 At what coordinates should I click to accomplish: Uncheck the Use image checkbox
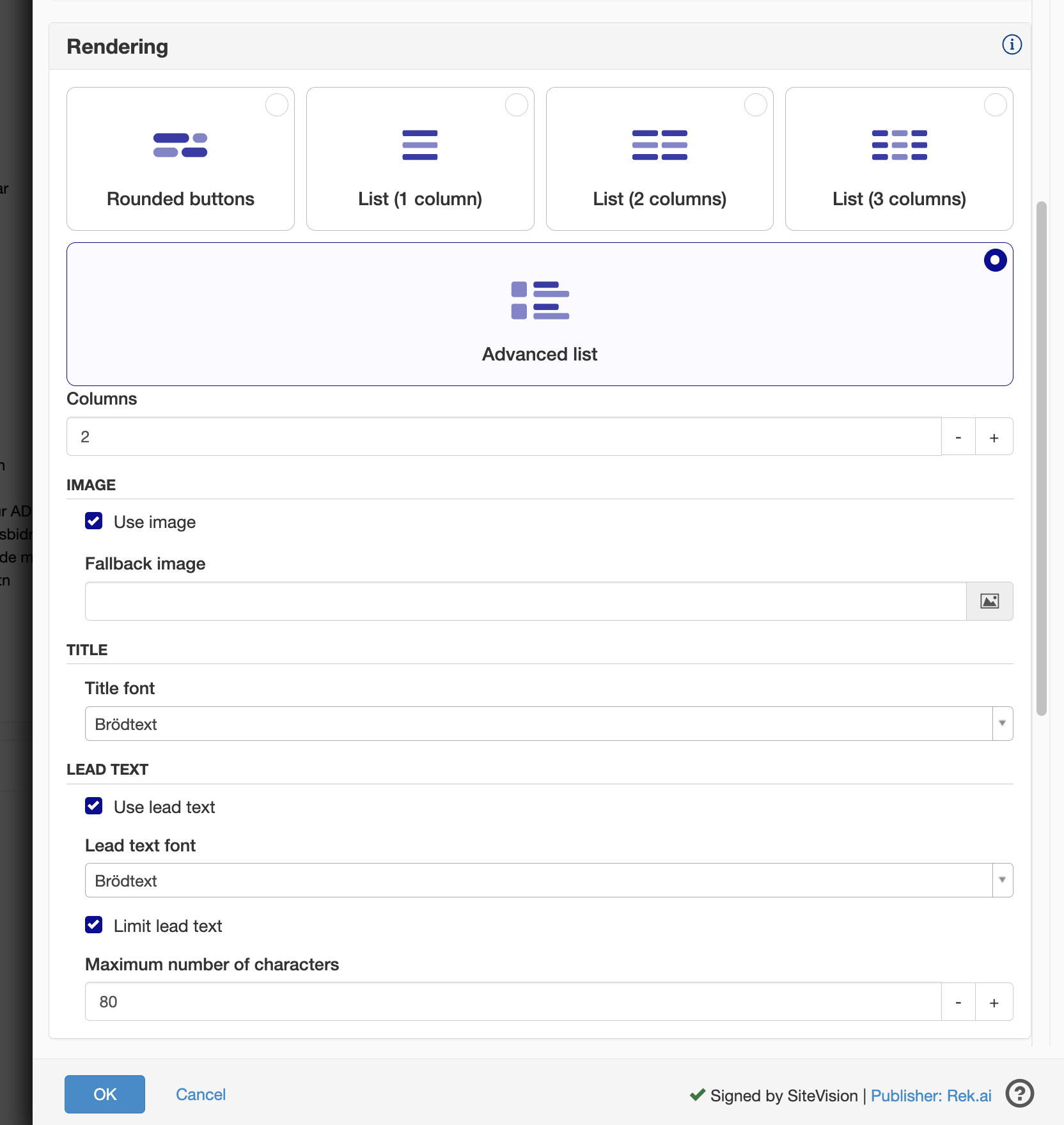click(x=94, y=521)
